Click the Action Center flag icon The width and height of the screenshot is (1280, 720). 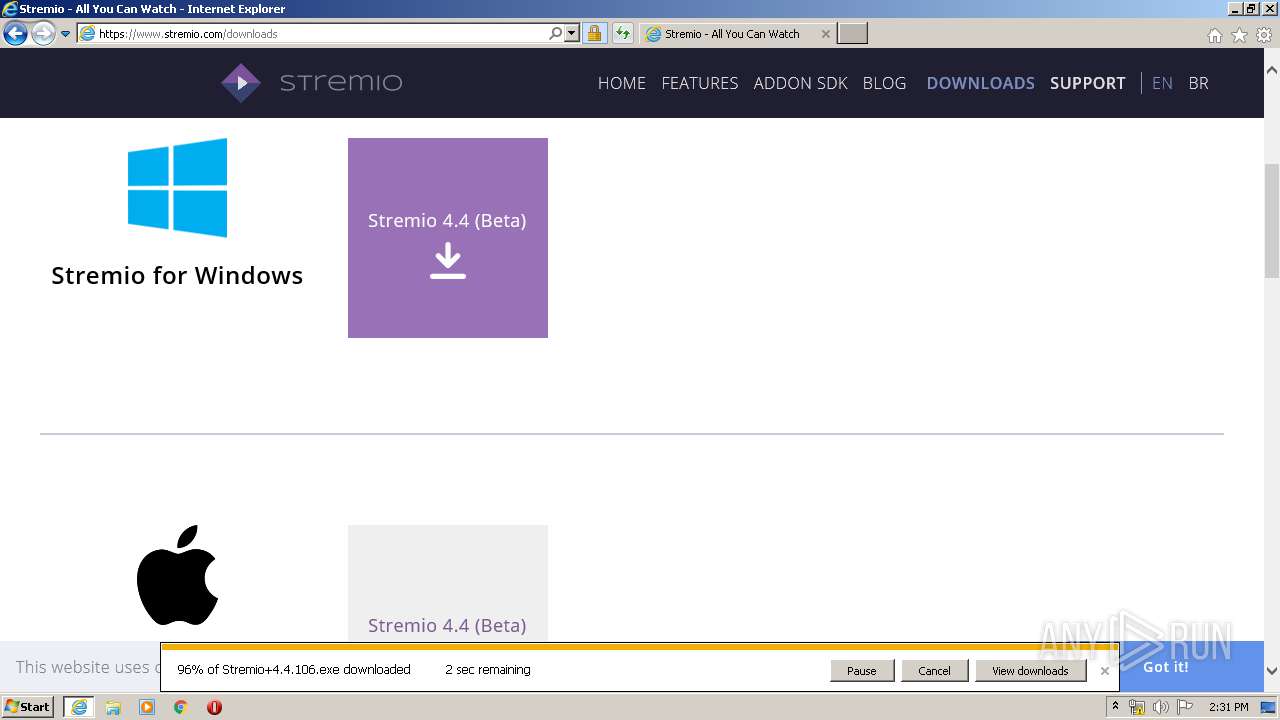1185,707
